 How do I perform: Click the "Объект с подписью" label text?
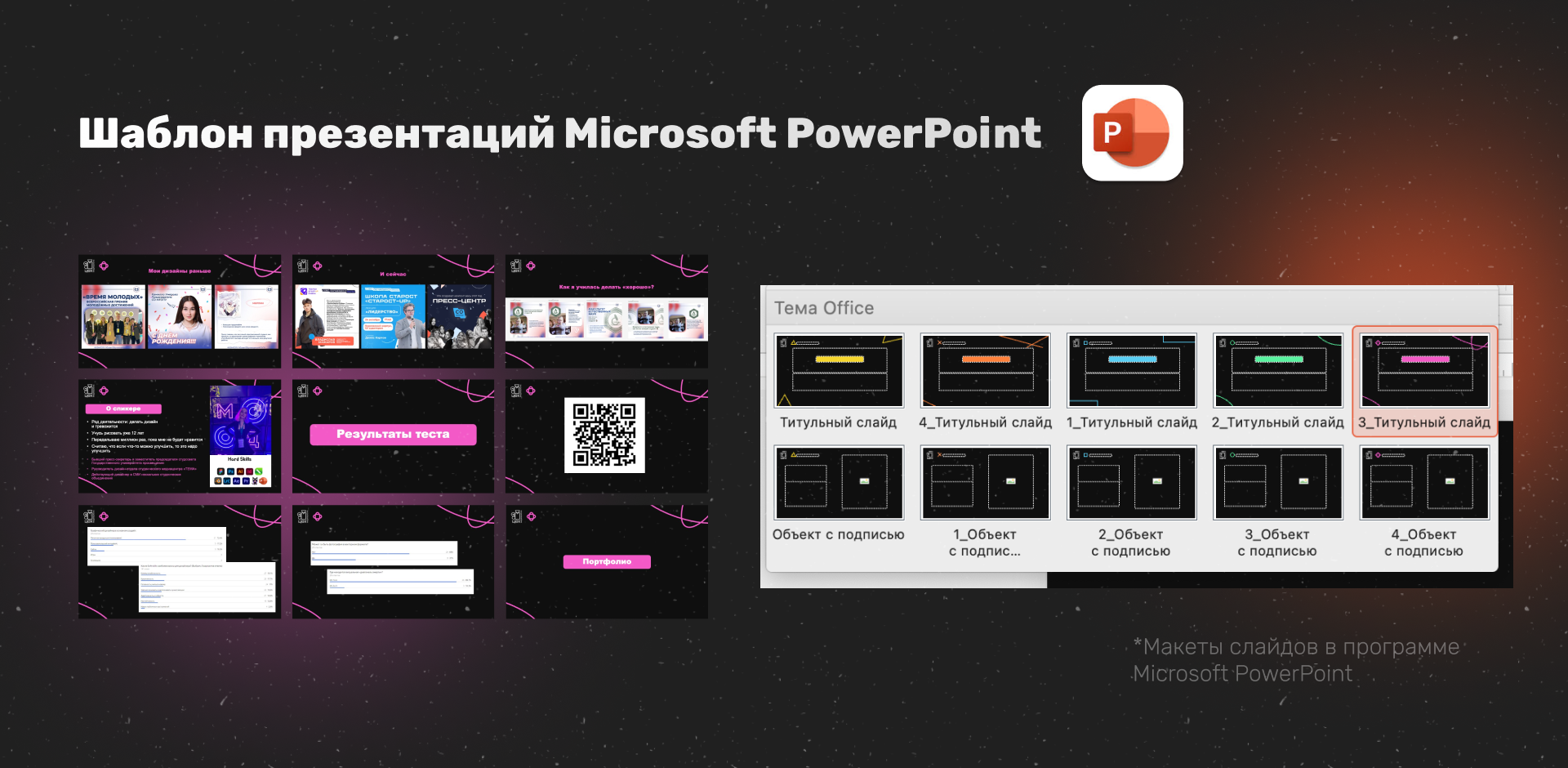coord(839,534)
